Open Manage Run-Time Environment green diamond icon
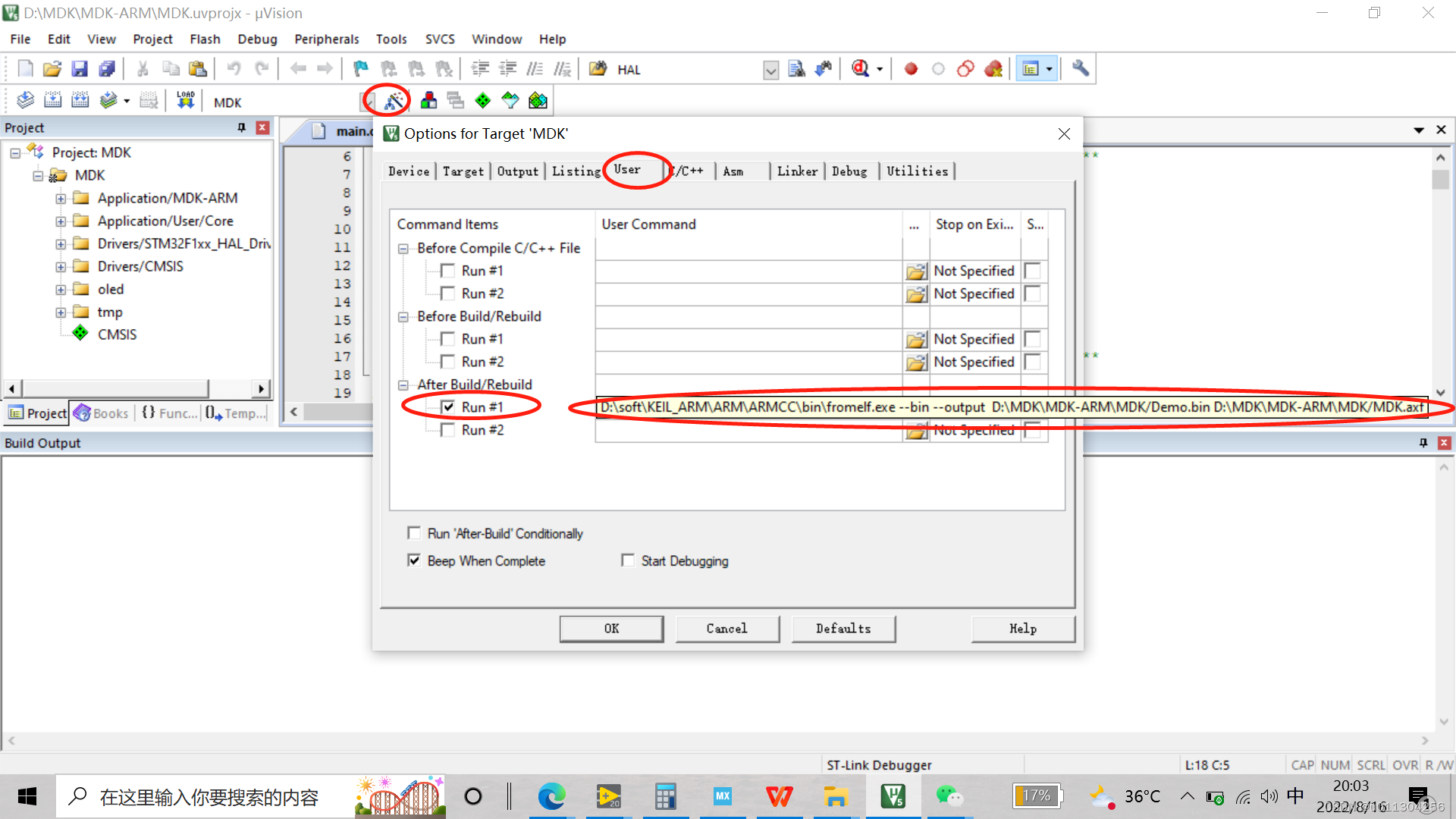Image resolution: width=1456 pixels, height=819 pixels. point(482,101)
